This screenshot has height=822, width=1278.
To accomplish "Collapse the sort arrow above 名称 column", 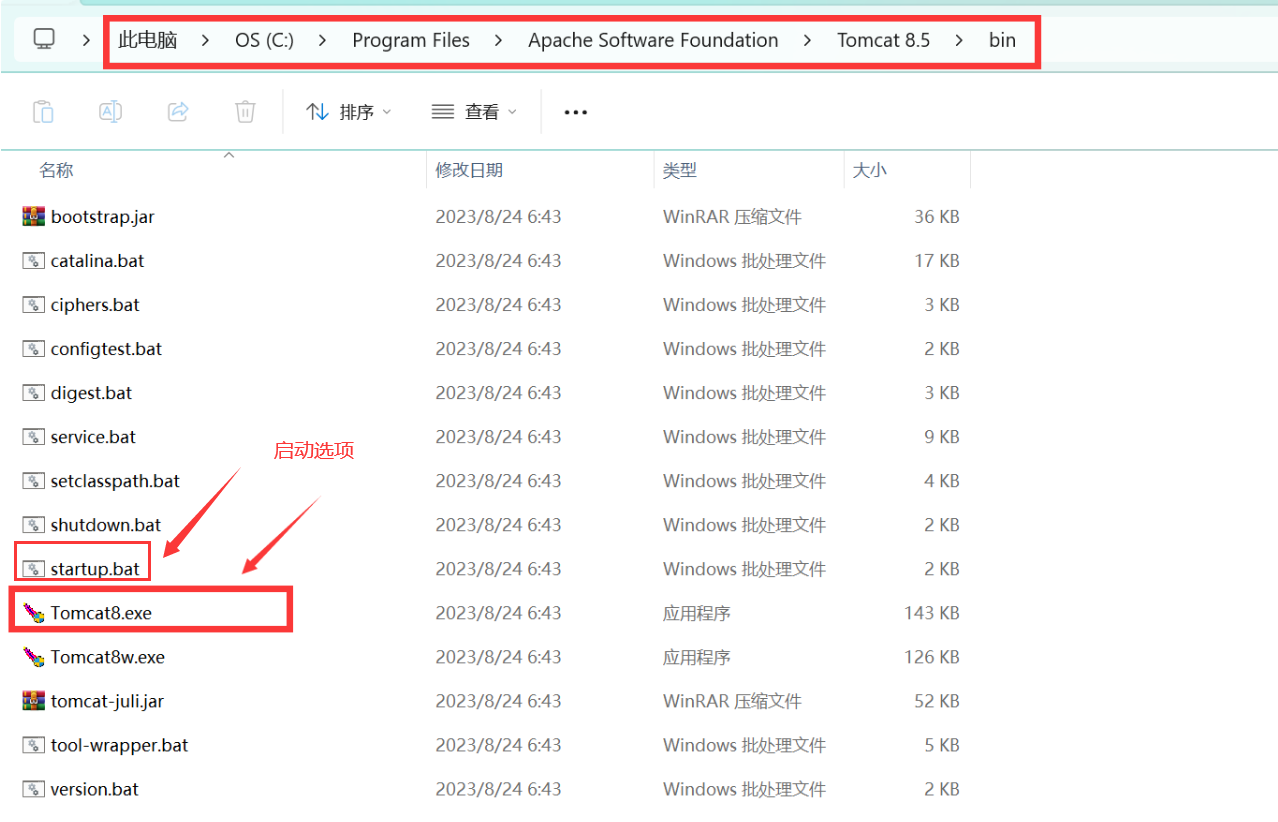I will [228, 155].
